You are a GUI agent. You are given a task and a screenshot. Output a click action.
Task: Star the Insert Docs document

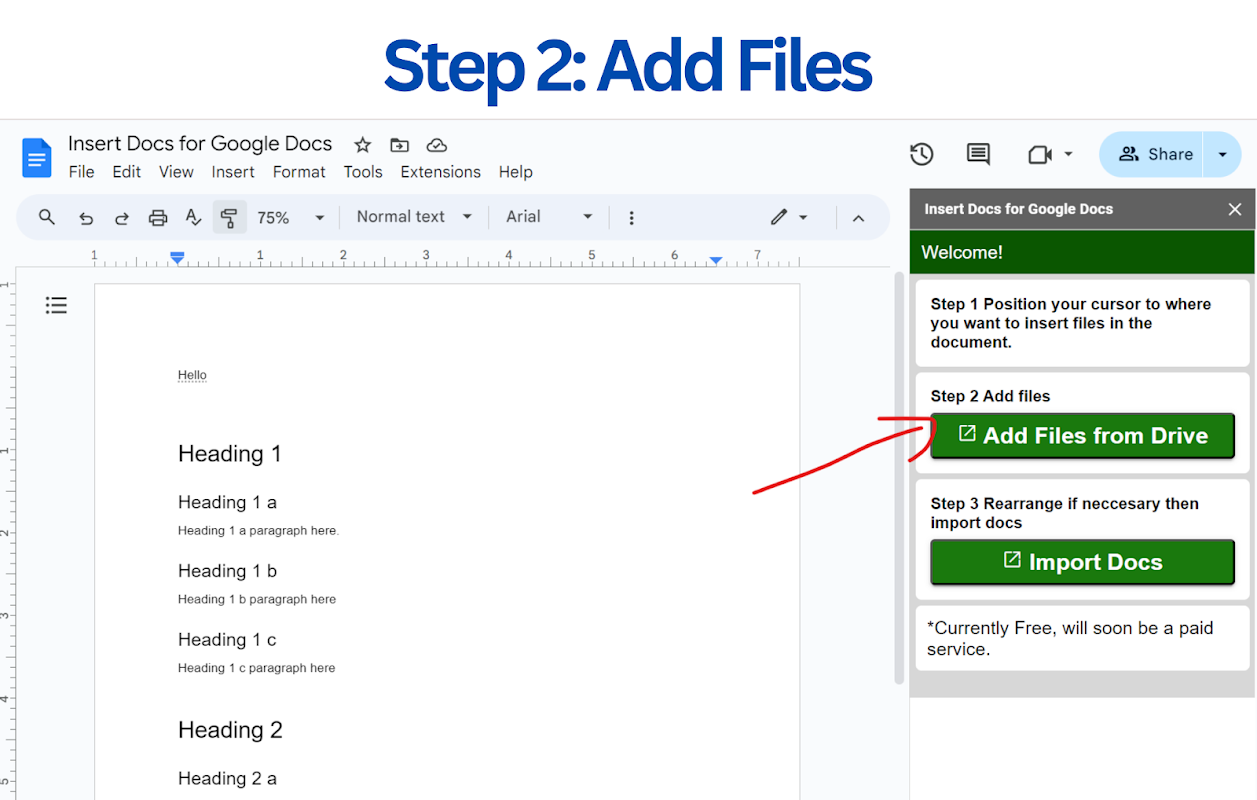click(x=363, y=145)
